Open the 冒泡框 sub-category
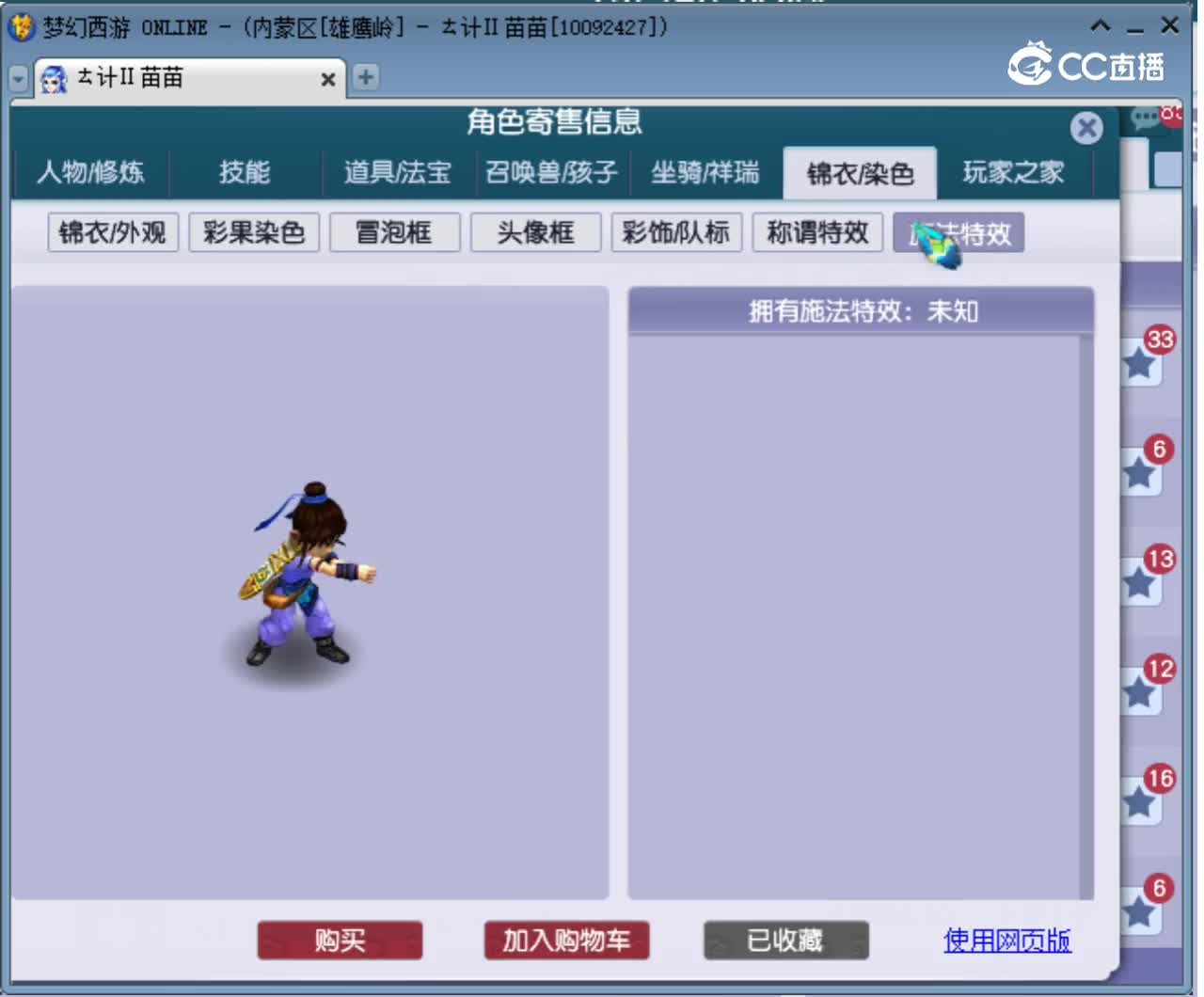The image size is (1204, 997). [x=395, y=232]
